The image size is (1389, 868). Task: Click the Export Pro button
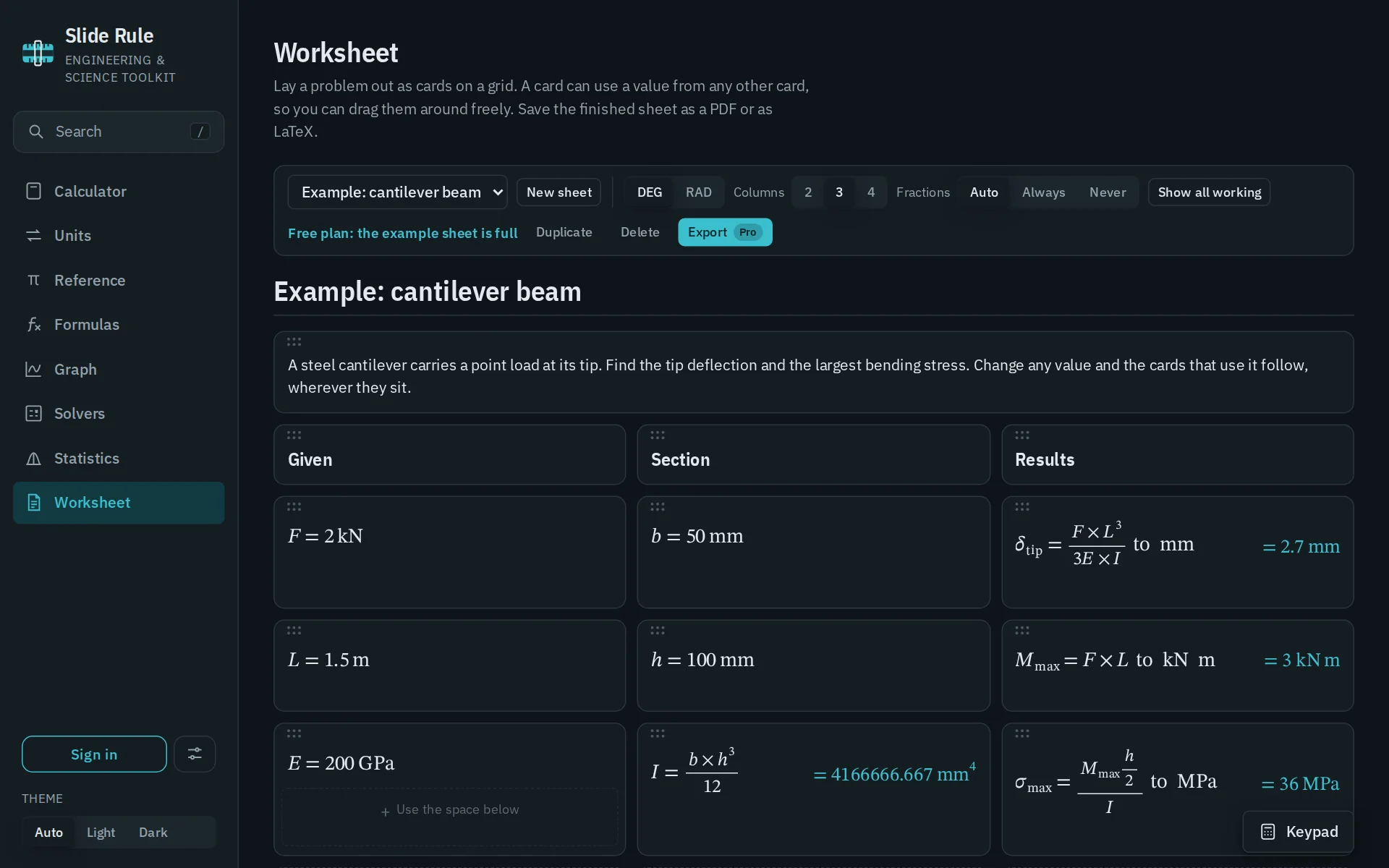click(x=725, y=232)
